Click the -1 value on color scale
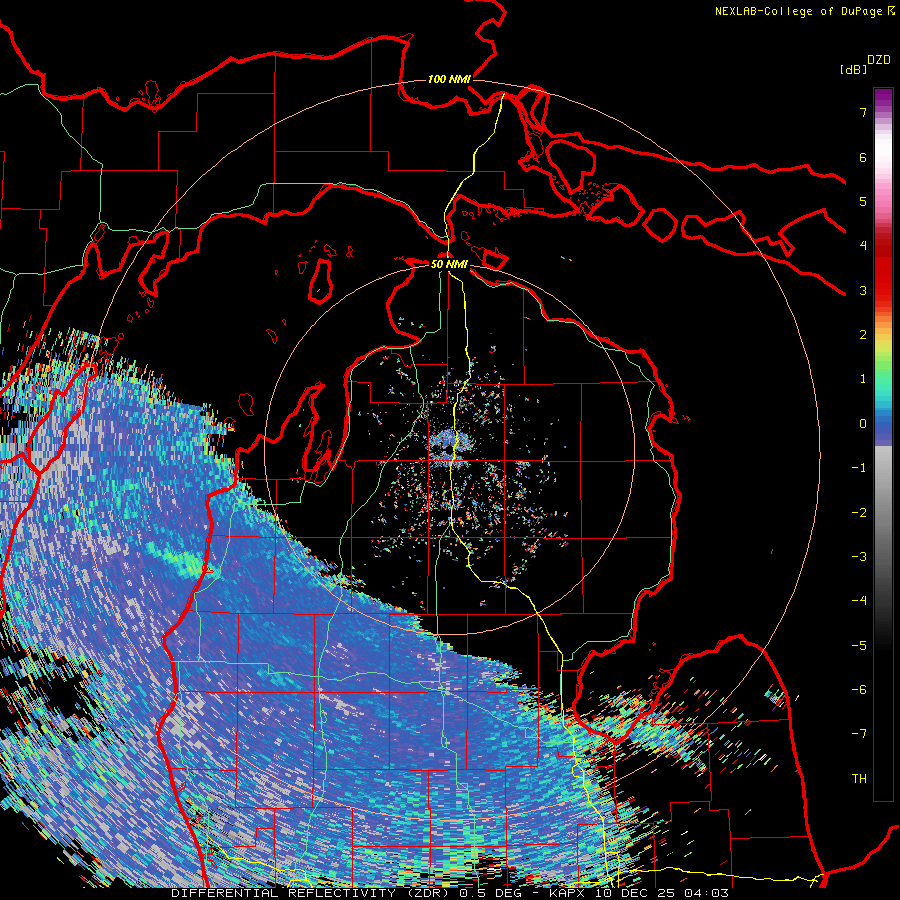 pos(859,468)
